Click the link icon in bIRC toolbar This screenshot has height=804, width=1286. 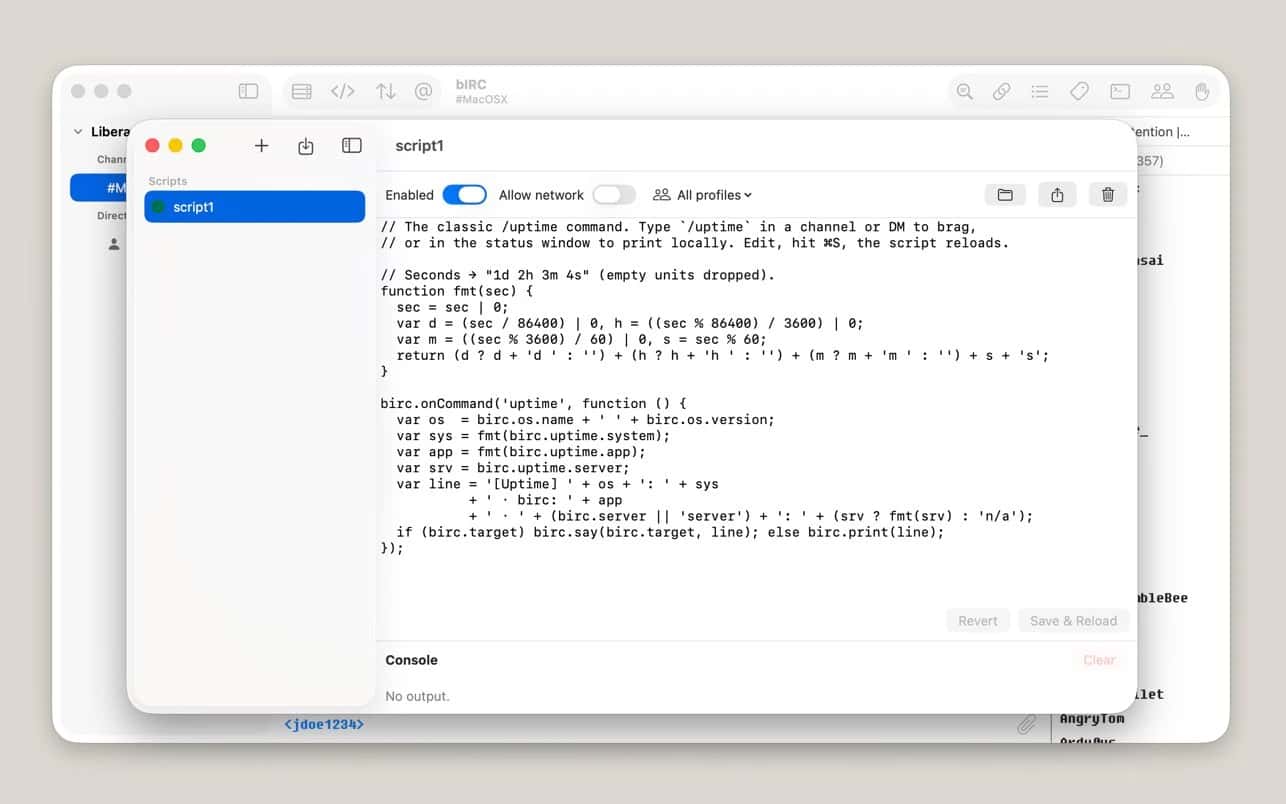coord(1001,91)
